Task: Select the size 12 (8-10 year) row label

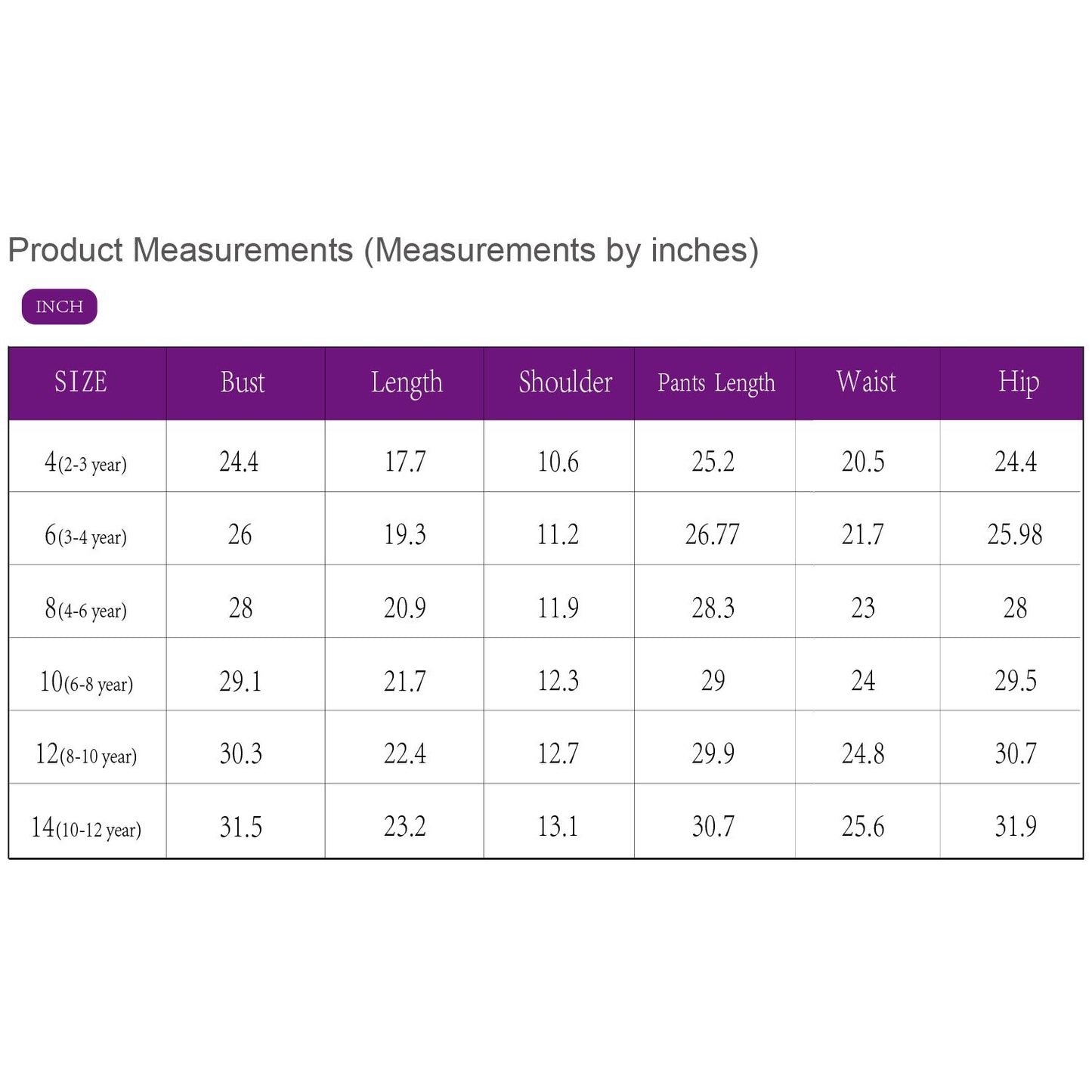Action: tap(86, 755)
